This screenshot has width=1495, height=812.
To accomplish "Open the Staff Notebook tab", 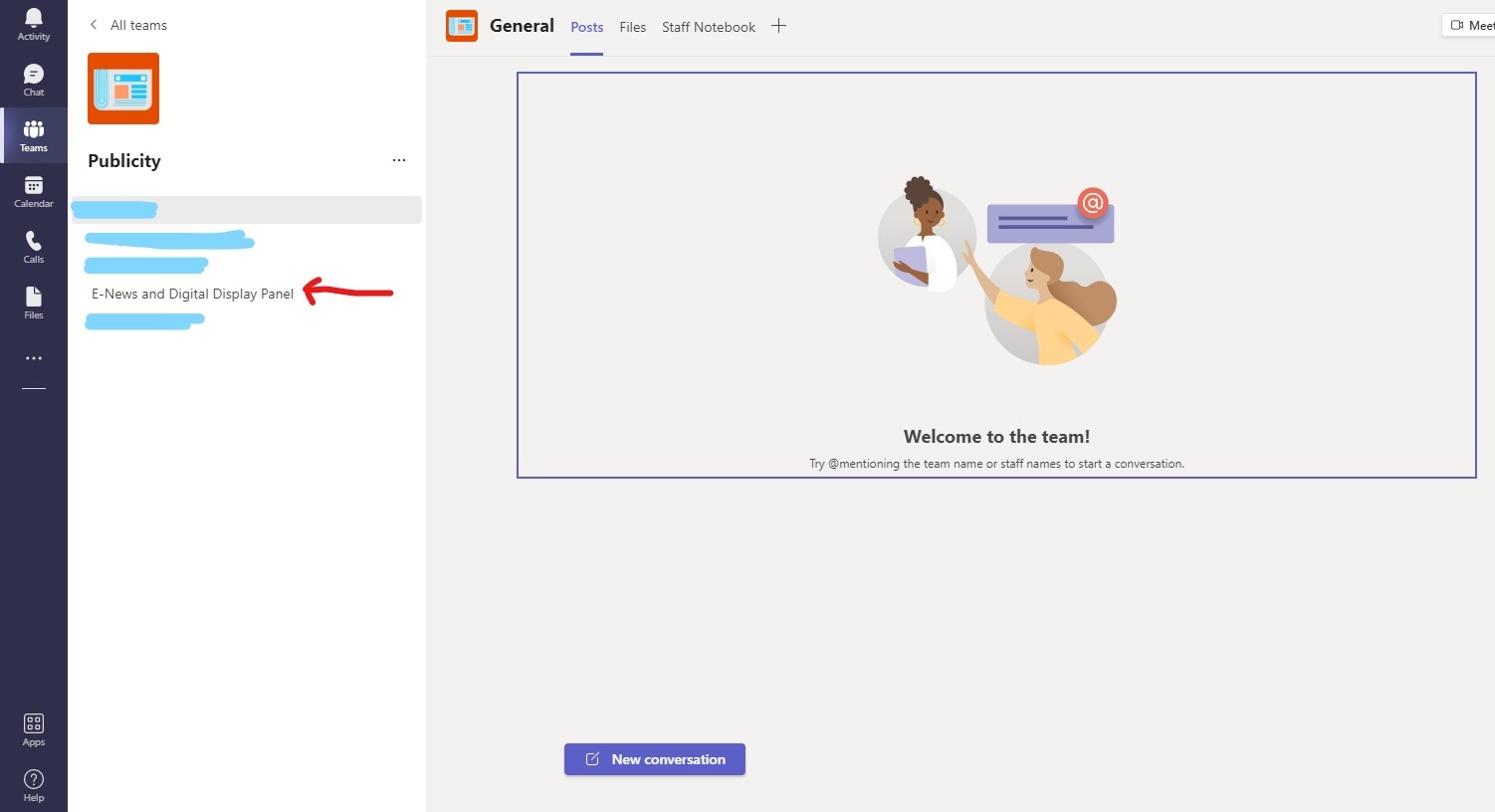I will click(x=708, y=27).
